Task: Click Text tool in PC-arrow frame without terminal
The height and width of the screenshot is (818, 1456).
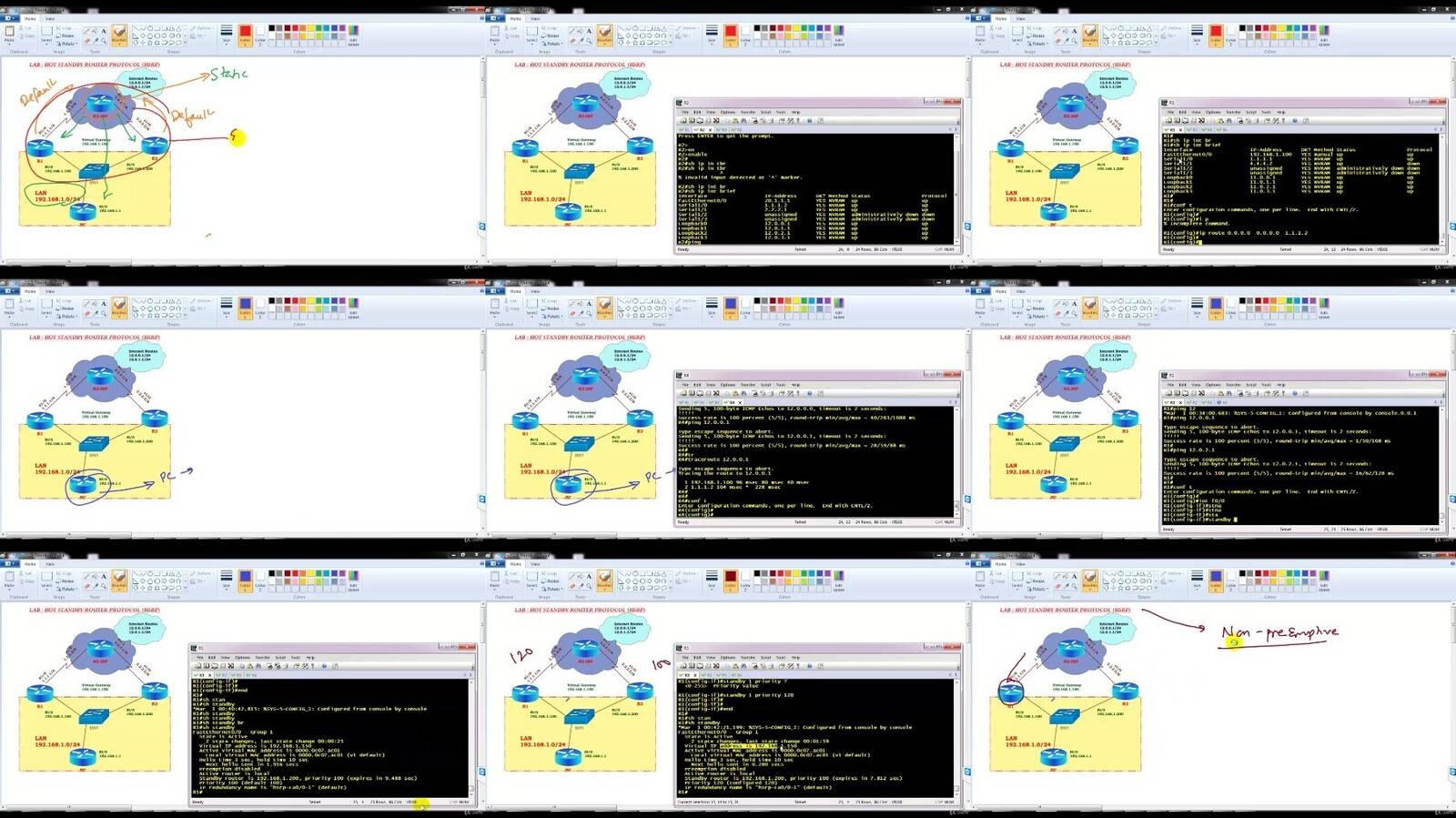Action: [104, 303]
